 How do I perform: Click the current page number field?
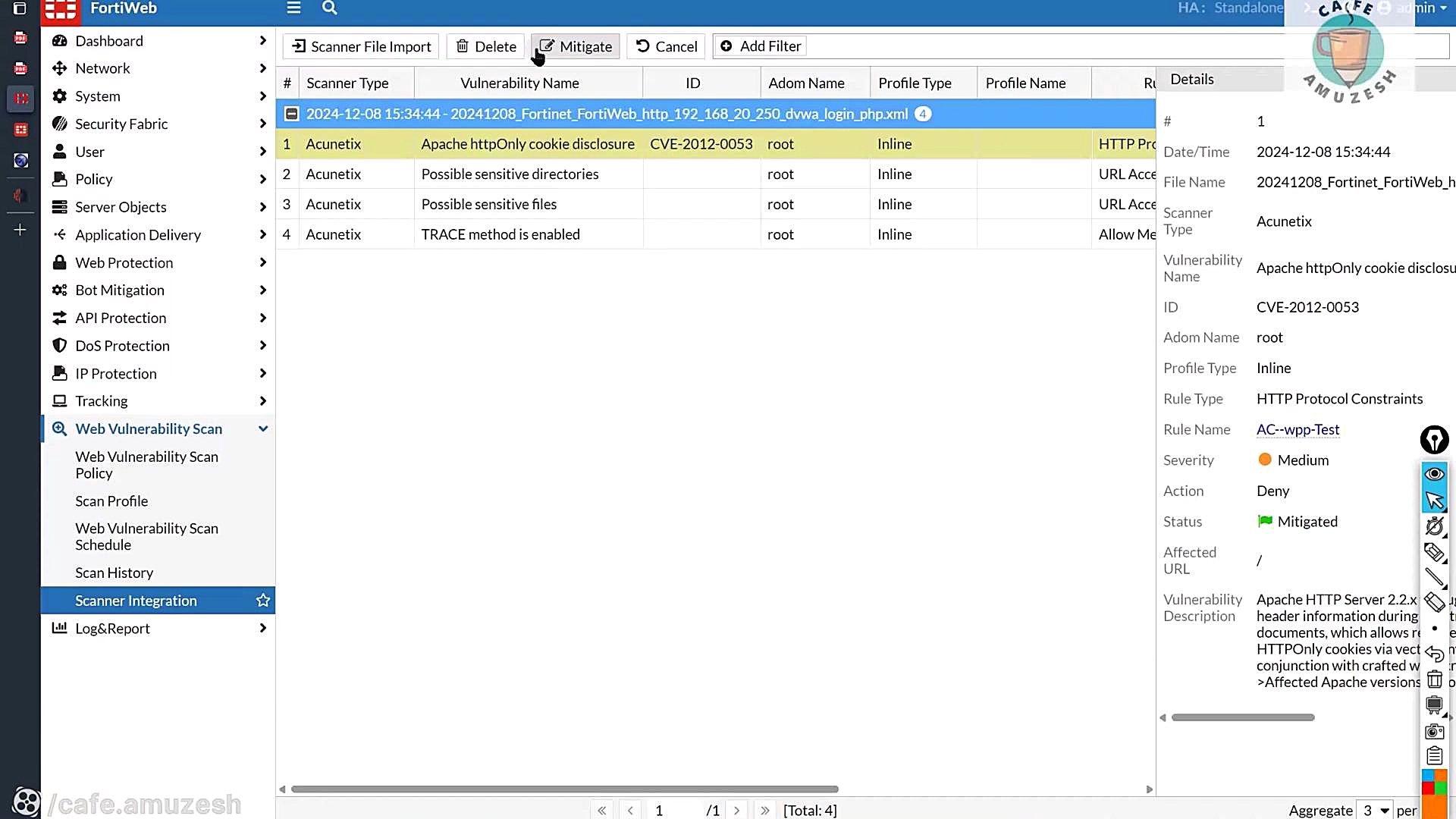674,810
